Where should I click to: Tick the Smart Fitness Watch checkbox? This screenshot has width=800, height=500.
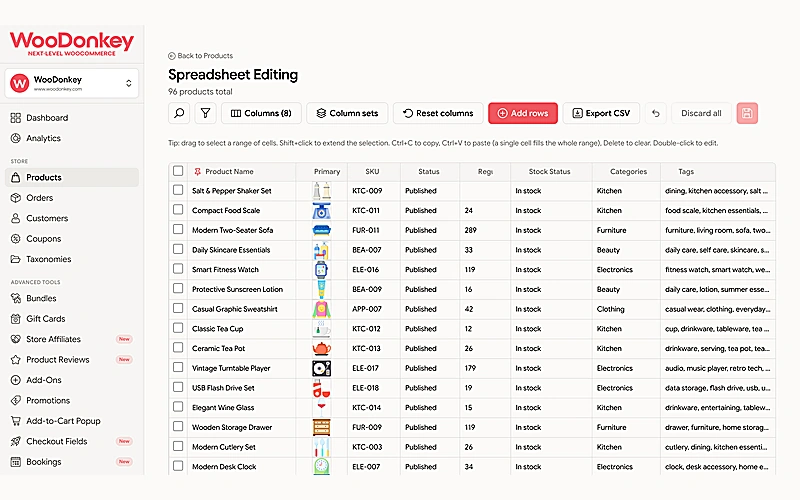178,269
